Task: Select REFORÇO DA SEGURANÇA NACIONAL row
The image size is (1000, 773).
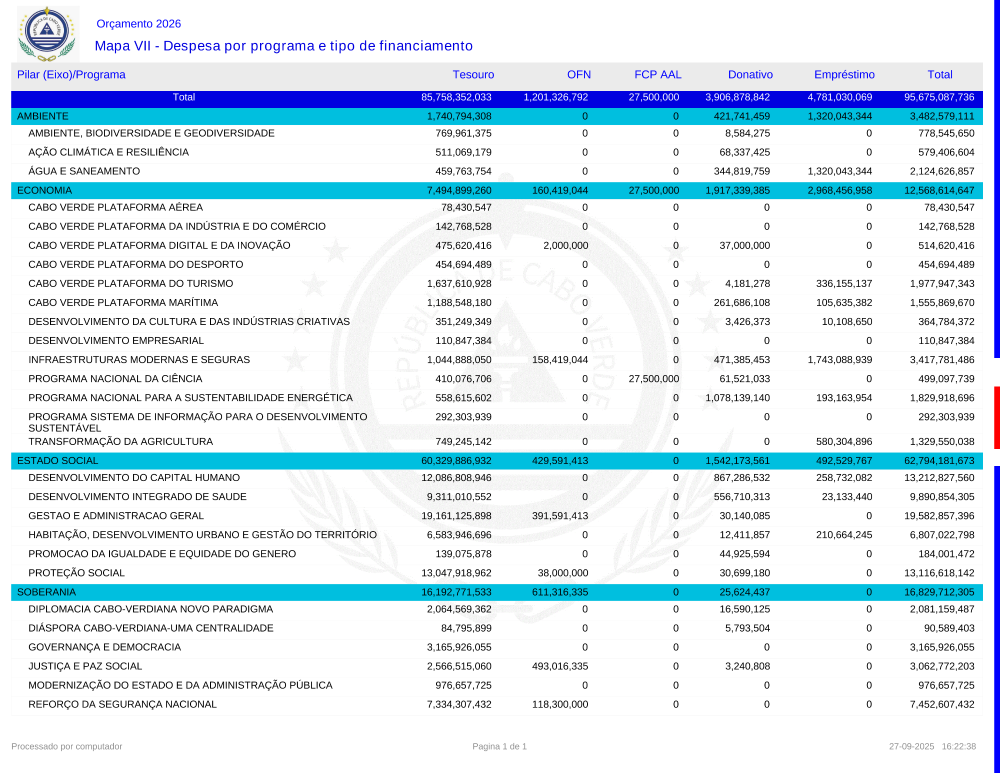Action: 122,705
